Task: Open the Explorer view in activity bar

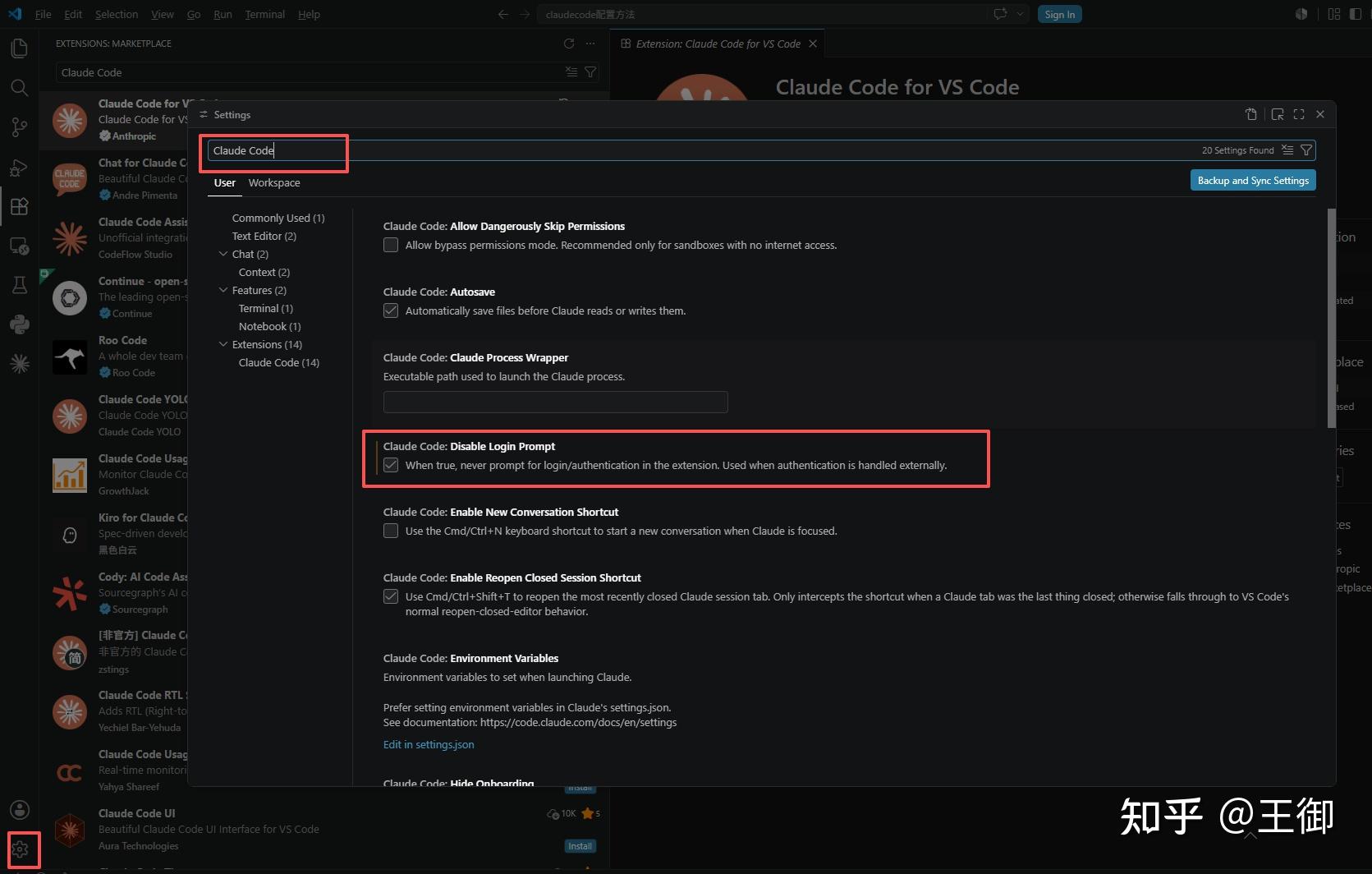Action: point(20,48)
